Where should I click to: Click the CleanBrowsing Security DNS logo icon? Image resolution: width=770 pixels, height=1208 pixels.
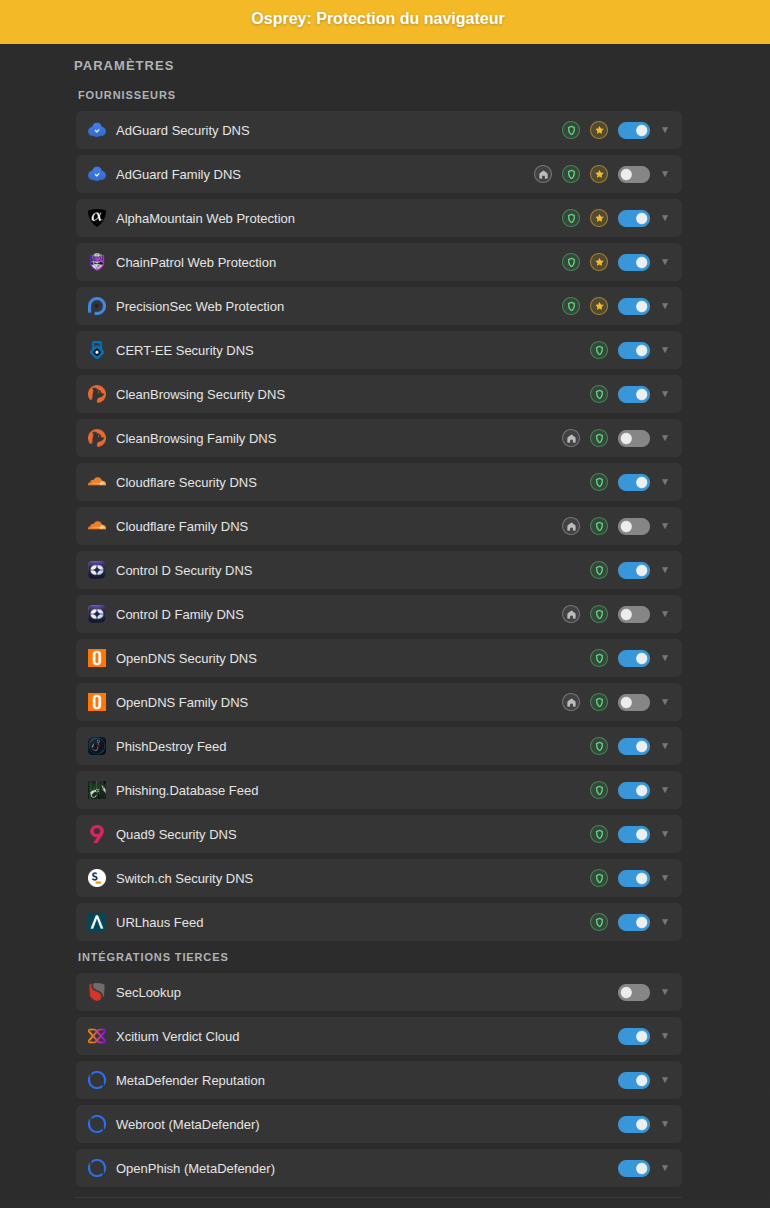pyautogui.click(x=97, y=394)
